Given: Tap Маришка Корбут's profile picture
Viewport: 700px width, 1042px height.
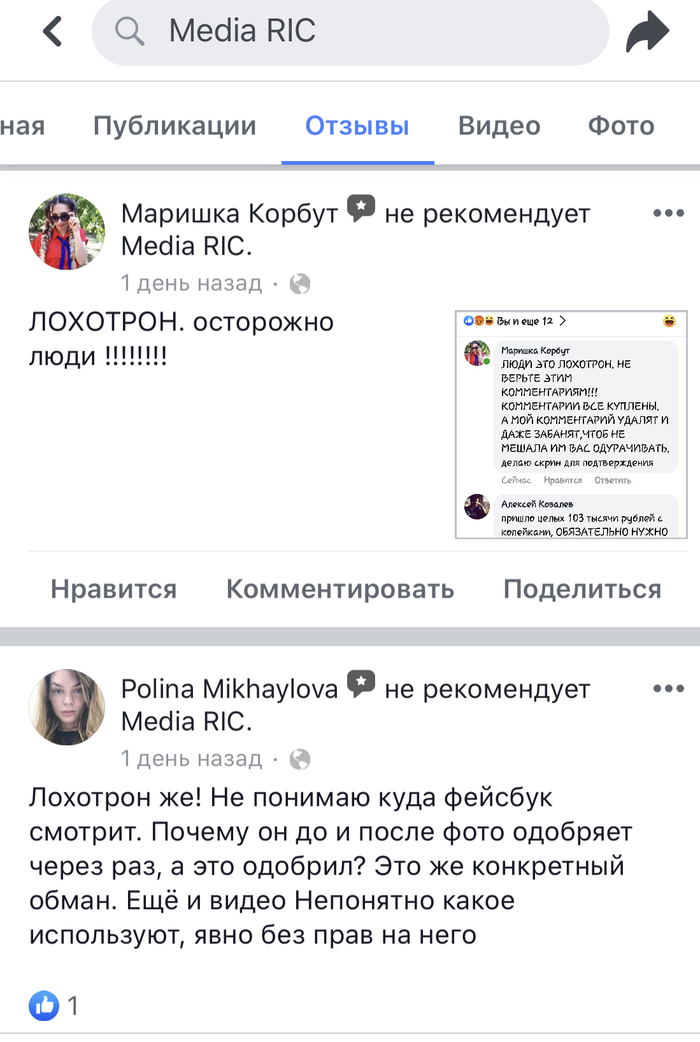Looking at the screenshot, I should click(x=66, y=232).
